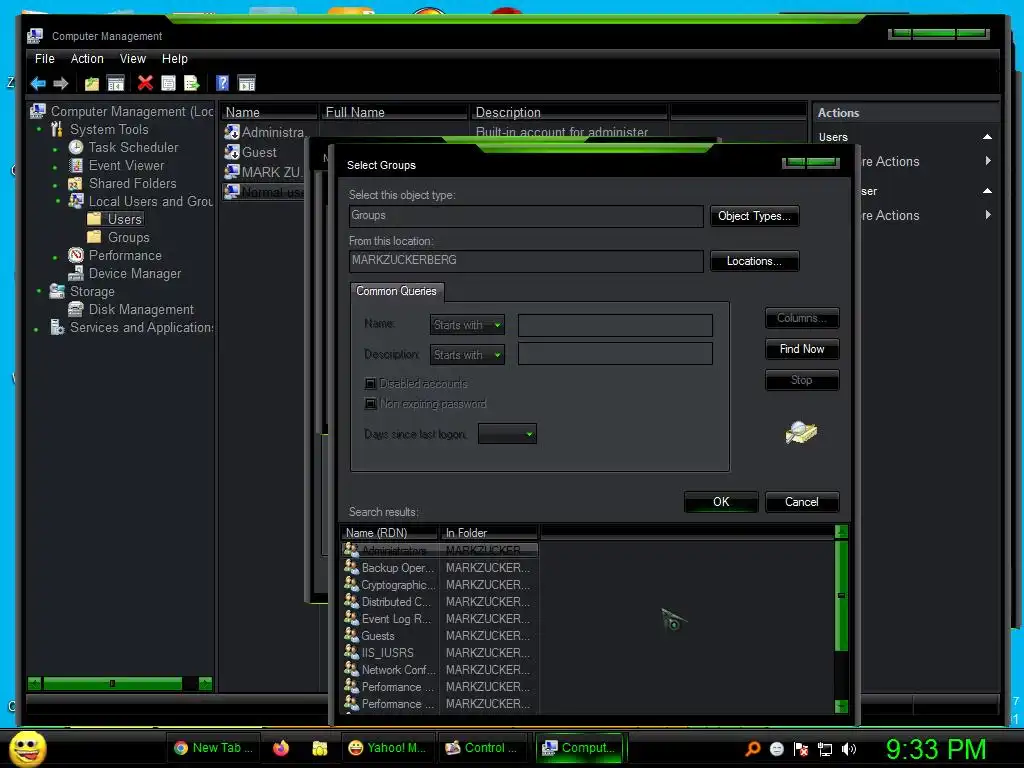Image resolution: width=1024 pixels, height=768 pixels.
Task: Toggle the Disabled accounts checkbox
Action: [370, 383]
